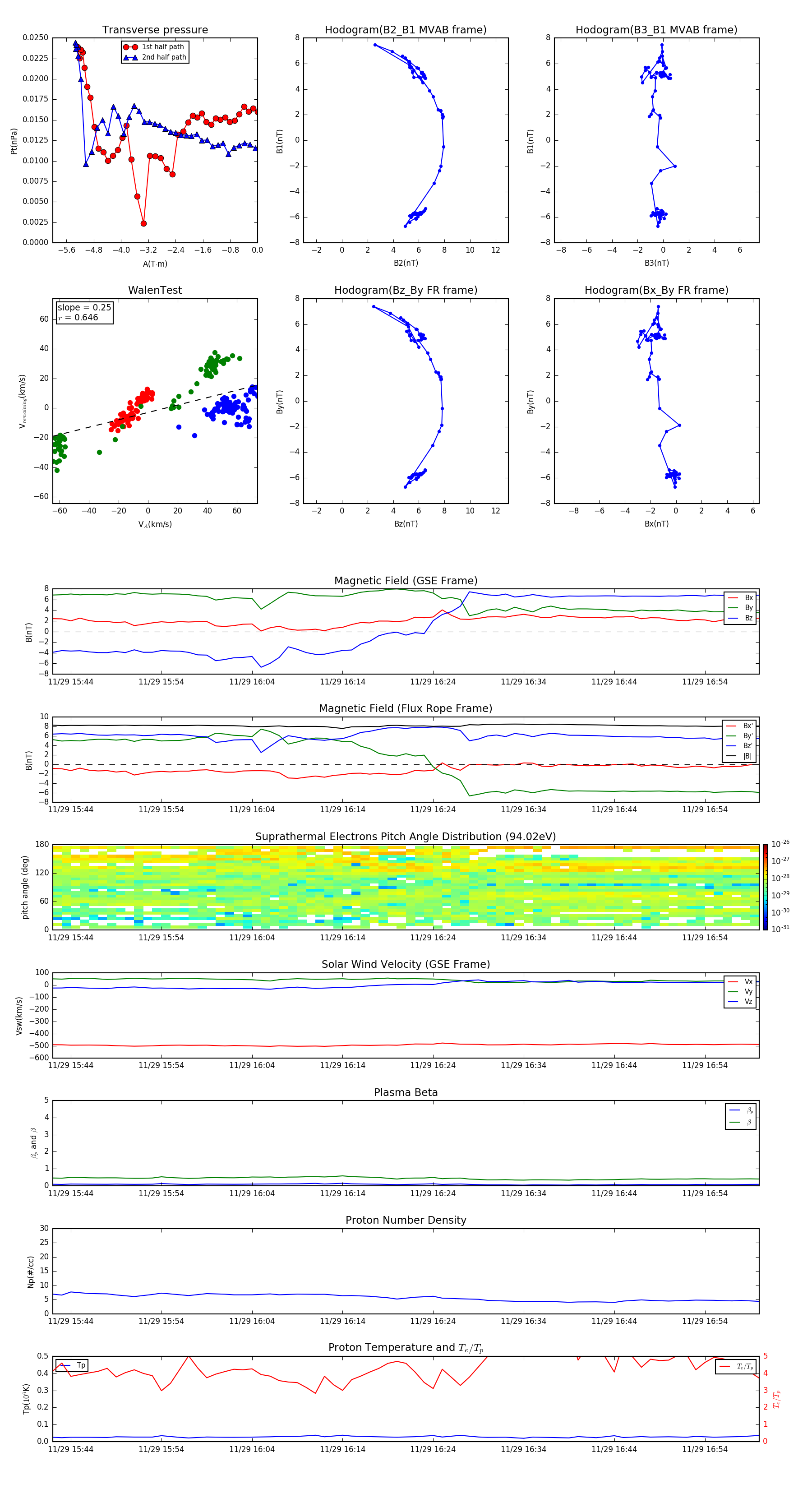This screenshot has width=812, height=1489.
Task: Click the "10^-31" colorbar tick label
Action: click(x=780, y=929)
